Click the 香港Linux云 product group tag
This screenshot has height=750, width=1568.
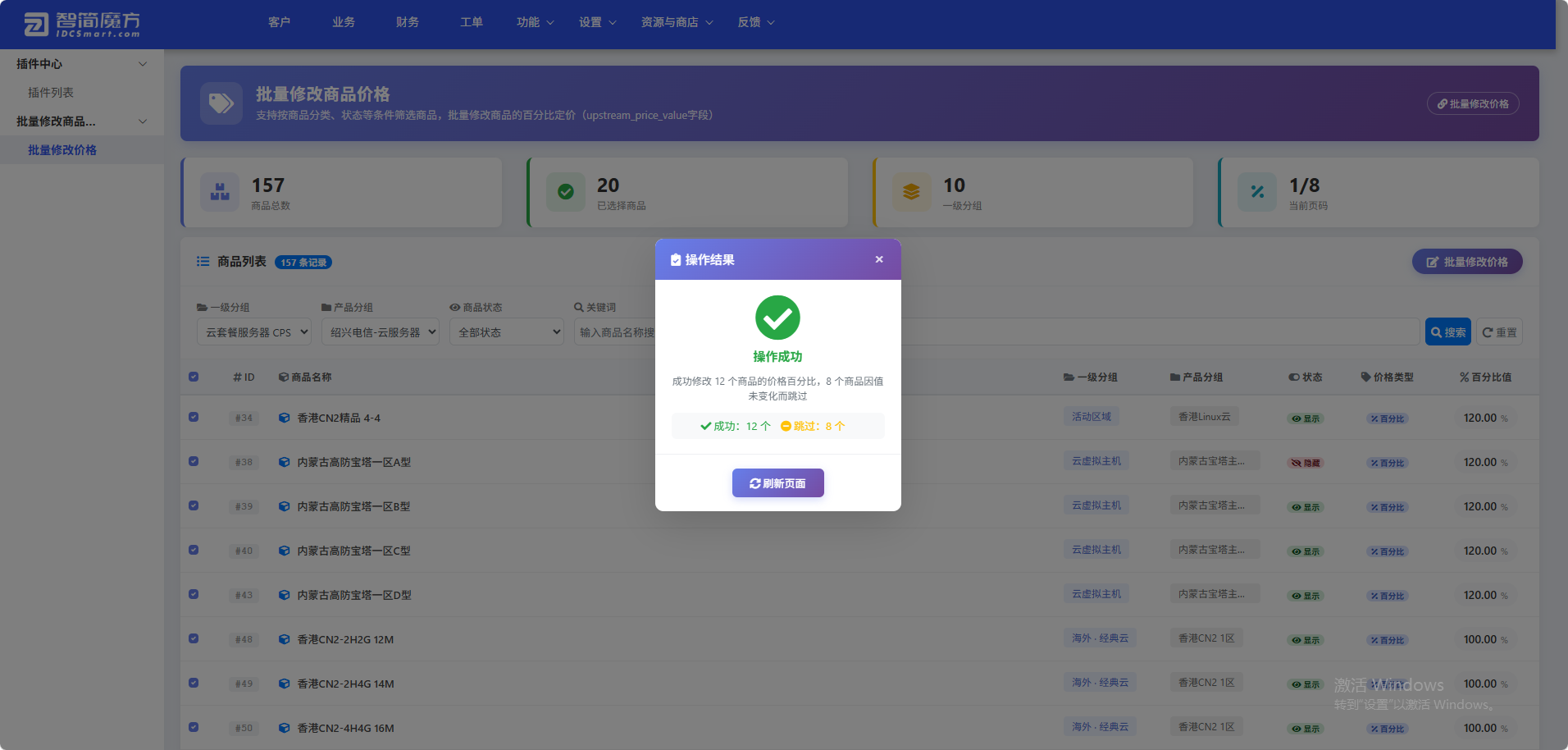tap(1205, 417)
